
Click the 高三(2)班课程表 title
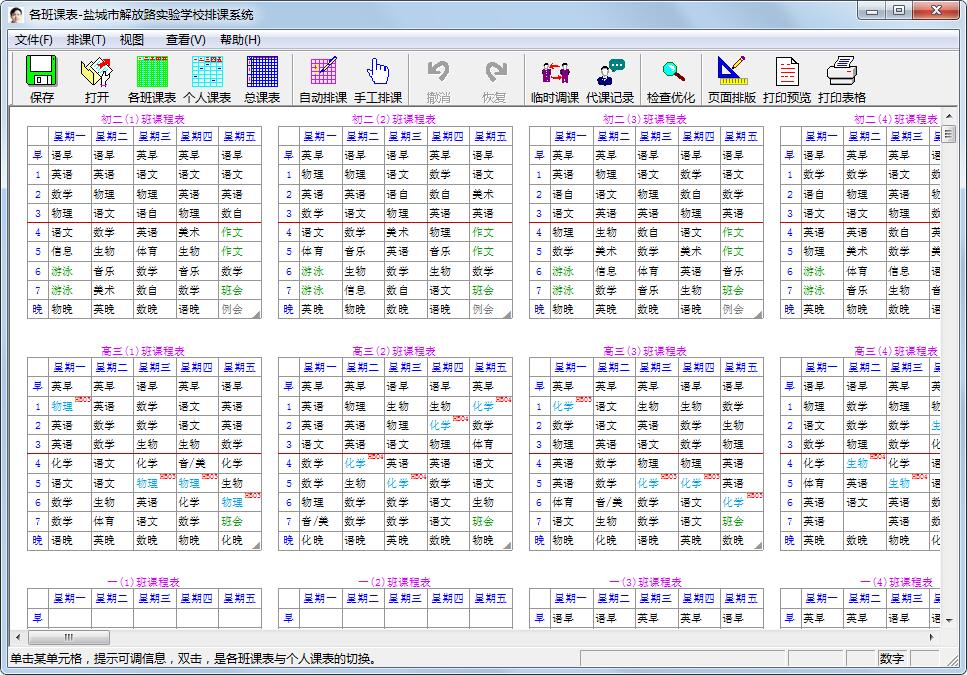coord(394,351)
